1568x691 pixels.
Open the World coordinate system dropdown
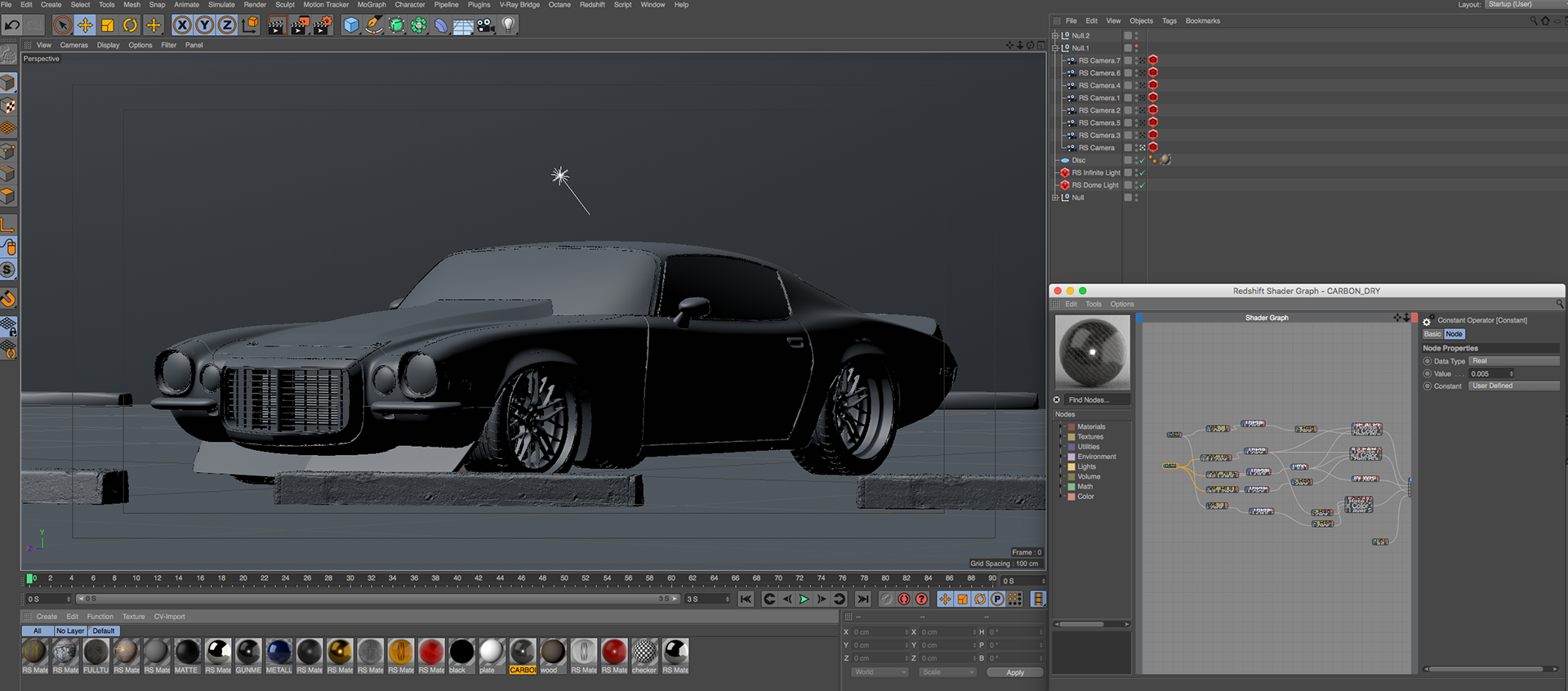point(880,672)
